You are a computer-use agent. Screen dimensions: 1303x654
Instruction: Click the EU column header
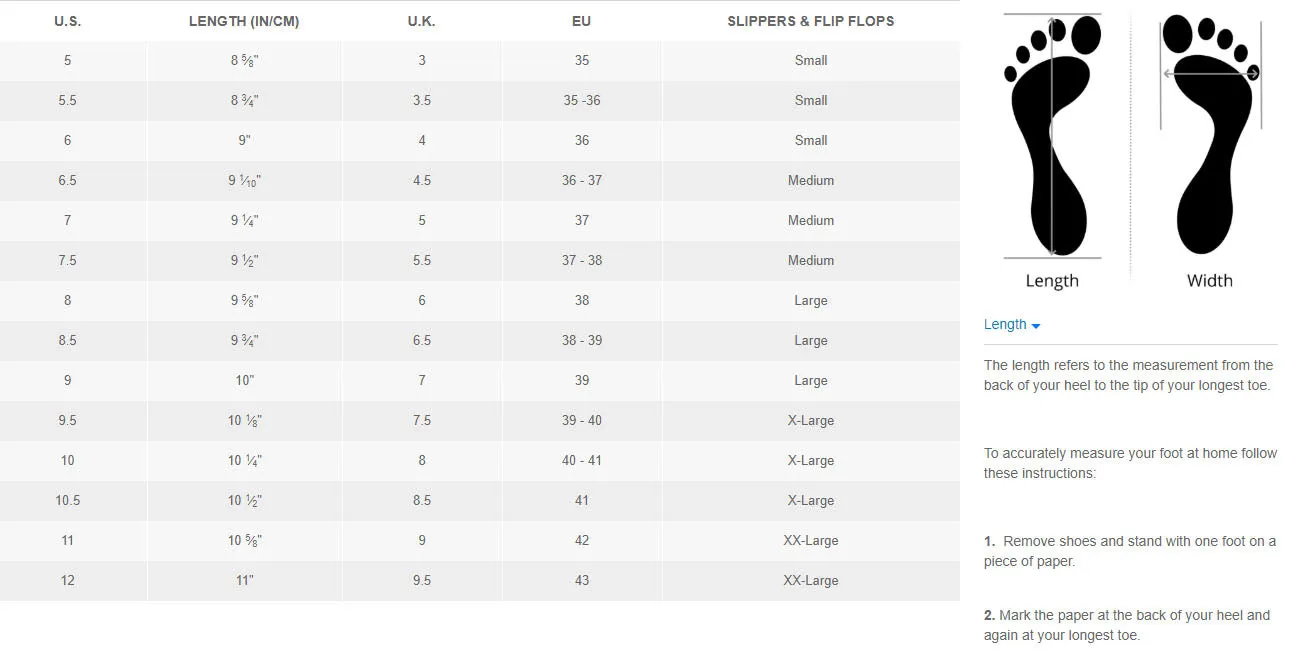pyautogui.click(x=582, y=21)
